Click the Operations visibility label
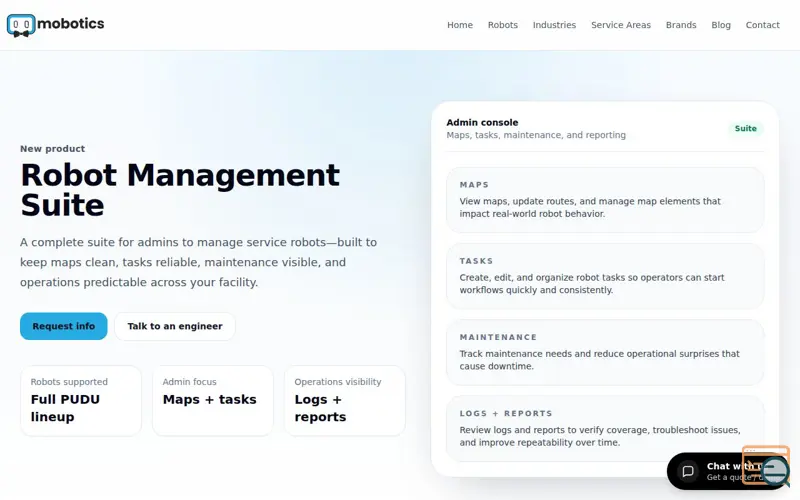Viewport: 800px width, 500px height. [x=338, y=382]
